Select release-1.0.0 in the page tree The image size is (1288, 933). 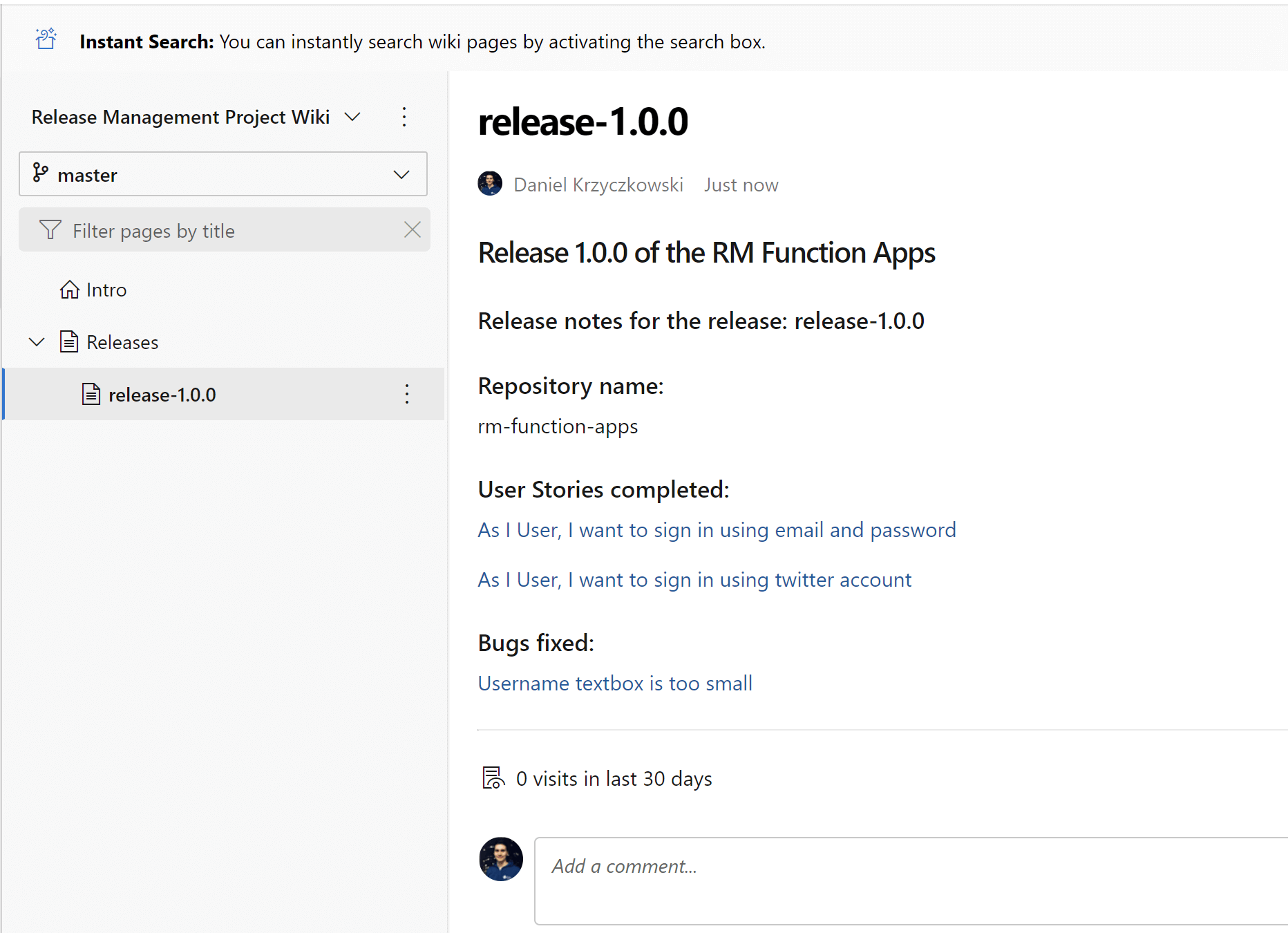(x=162, y=395)
